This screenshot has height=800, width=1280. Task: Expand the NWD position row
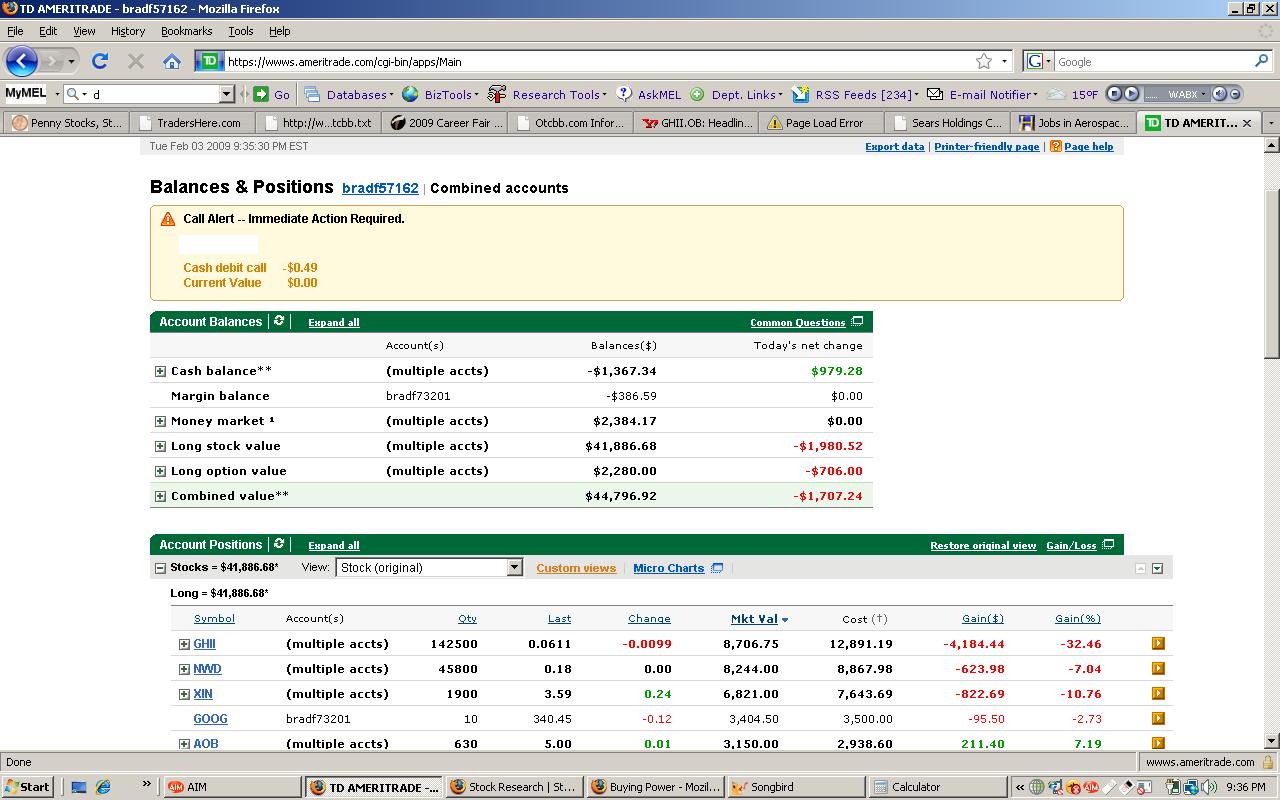pyautogui.click(x=184, y=669)
